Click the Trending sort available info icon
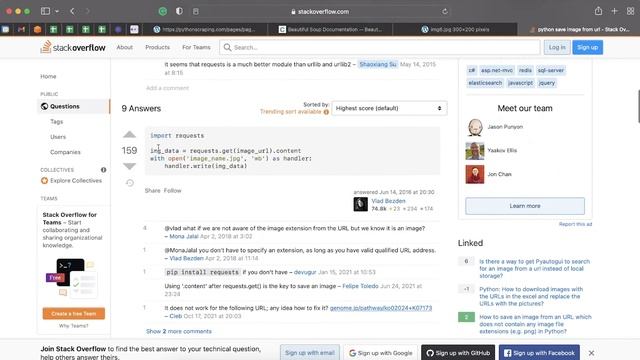Image resolution: width=640 pixels, height=360 pixels. 326,112
